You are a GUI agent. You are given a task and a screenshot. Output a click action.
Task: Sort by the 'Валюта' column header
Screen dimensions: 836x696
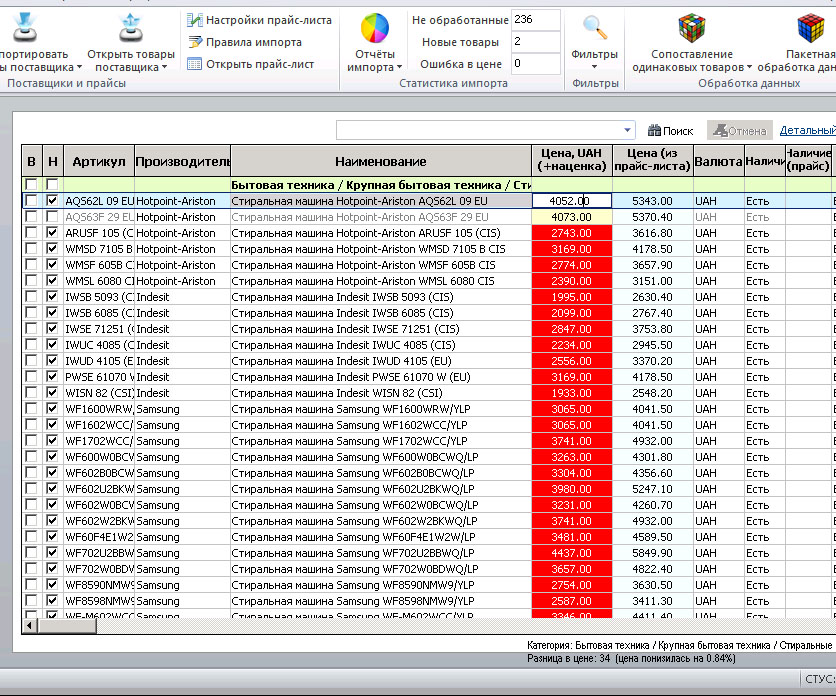pos(719,161)
